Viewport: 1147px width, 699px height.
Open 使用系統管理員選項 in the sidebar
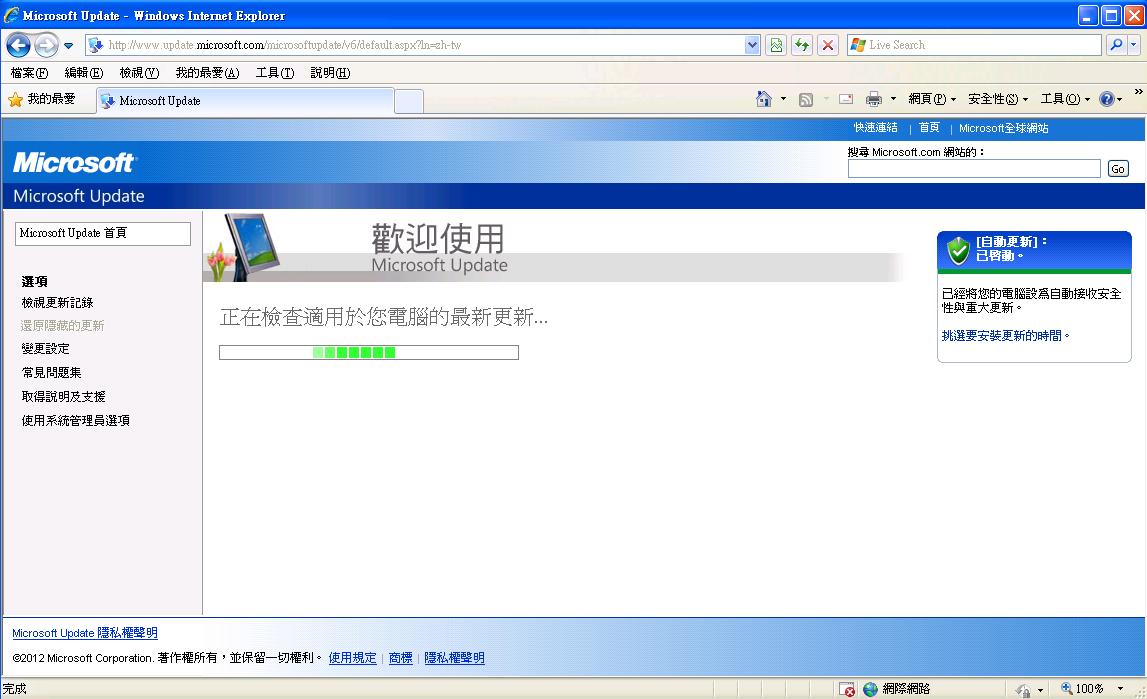tap(75, 420)
